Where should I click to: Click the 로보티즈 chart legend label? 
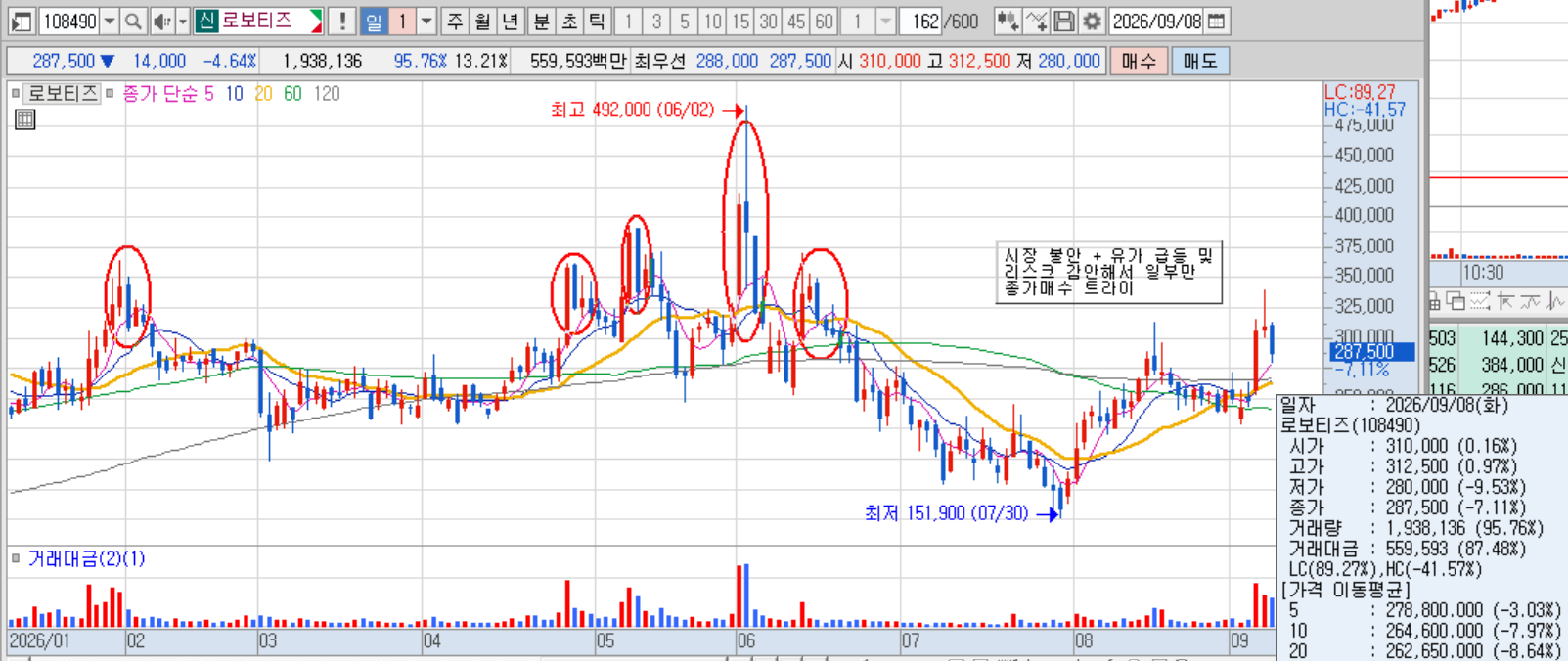coord(63,94)
